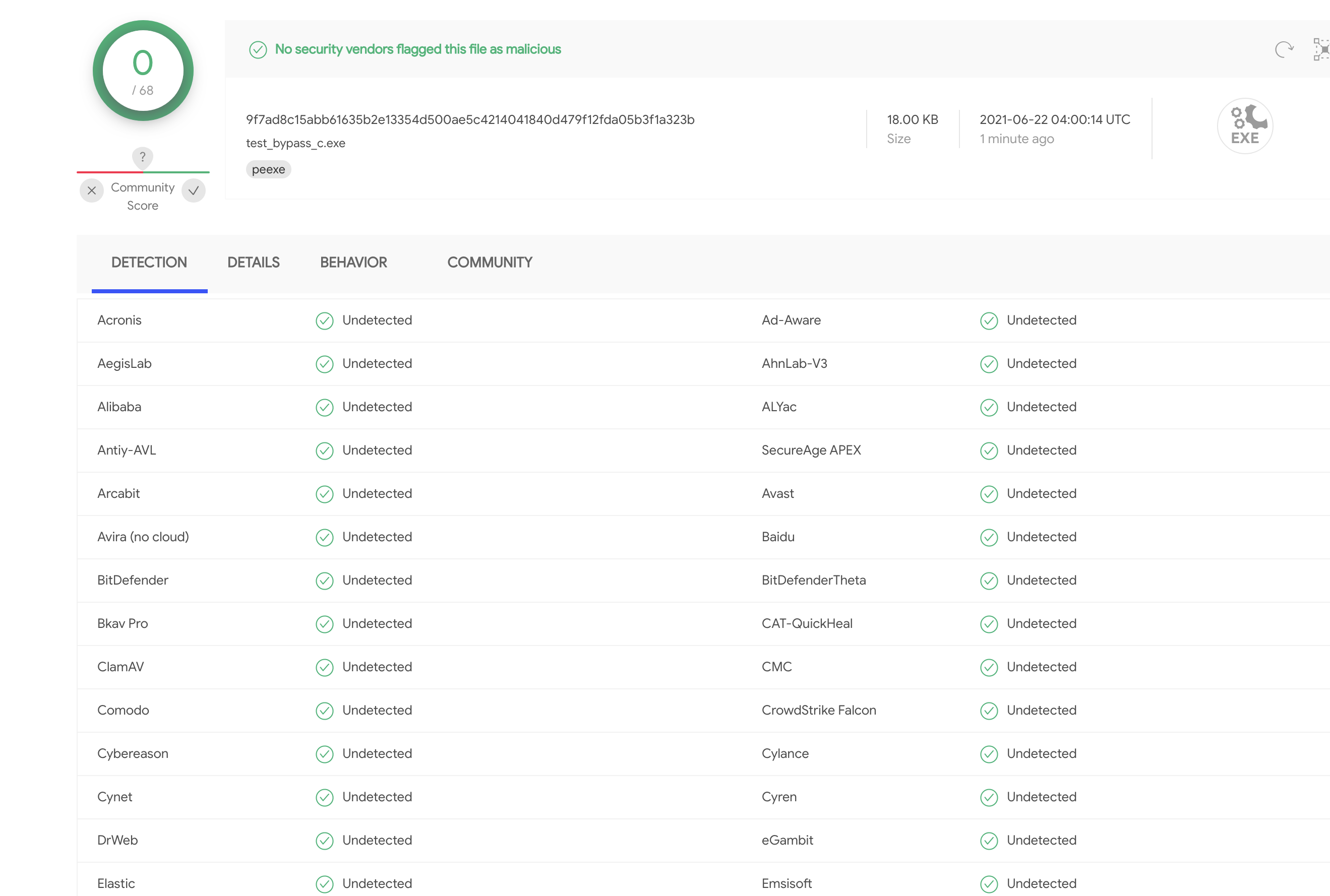The width and height of the screenshot is (1330, 896).
Task: Click the green check next to 'No security vendors'
Action: point(258,50)
